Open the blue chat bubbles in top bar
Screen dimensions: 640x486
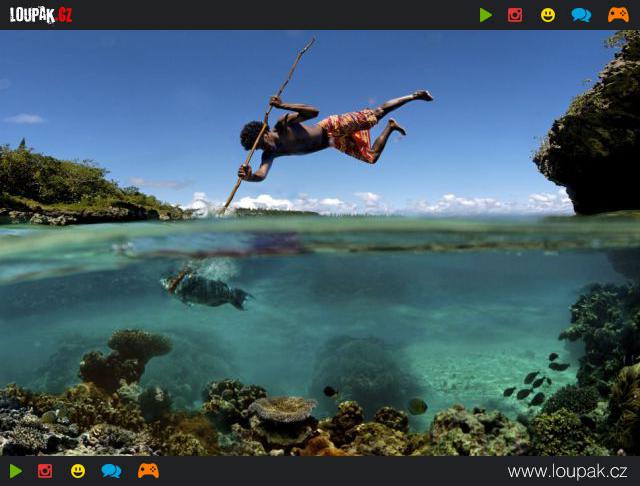[581, 15]
